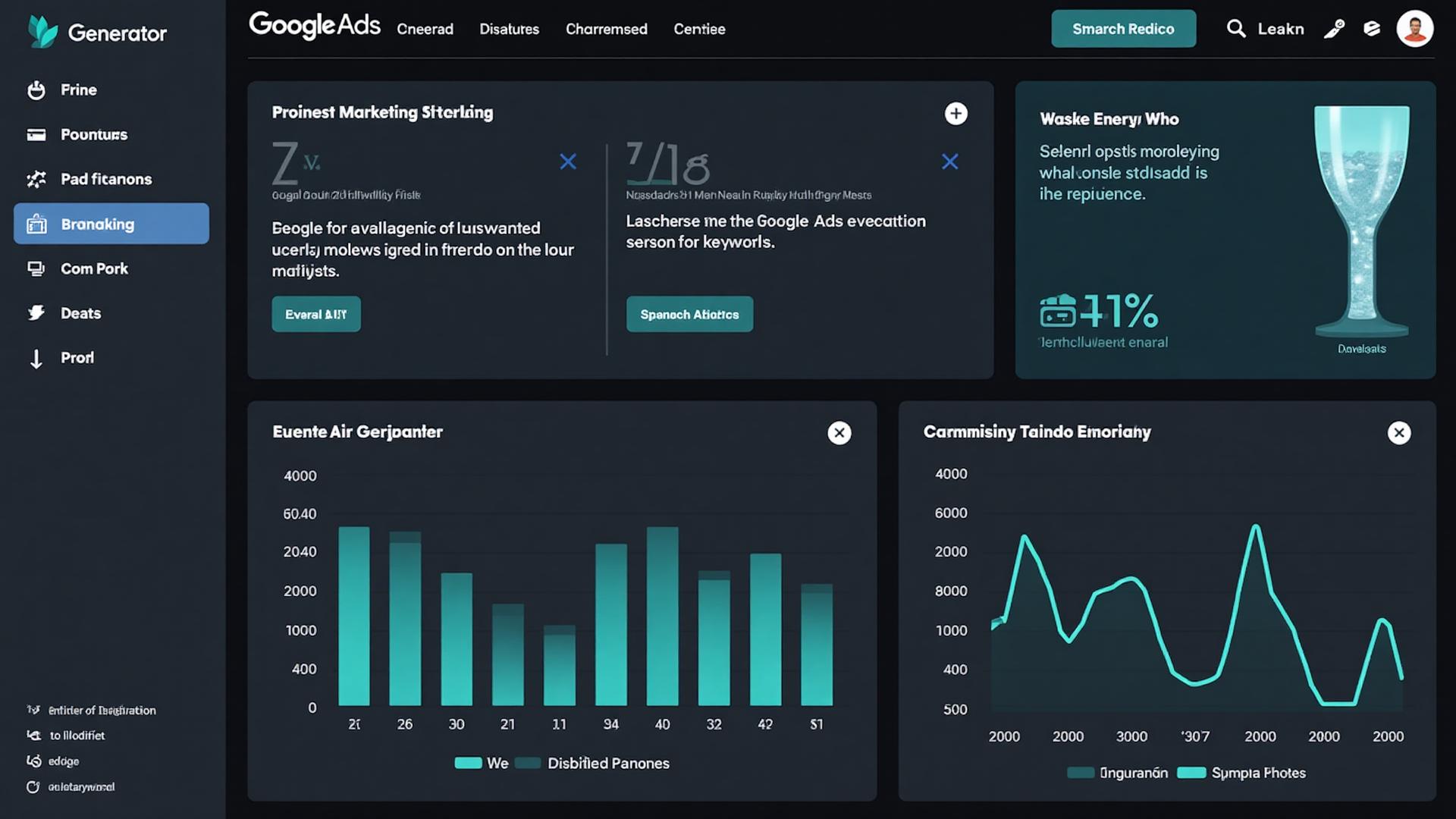Image resolution: width=1456 pixels, height=819 pixels.
Task: Expand the plus button on Proinest Marketing card
Action: (x=956, y=113)
